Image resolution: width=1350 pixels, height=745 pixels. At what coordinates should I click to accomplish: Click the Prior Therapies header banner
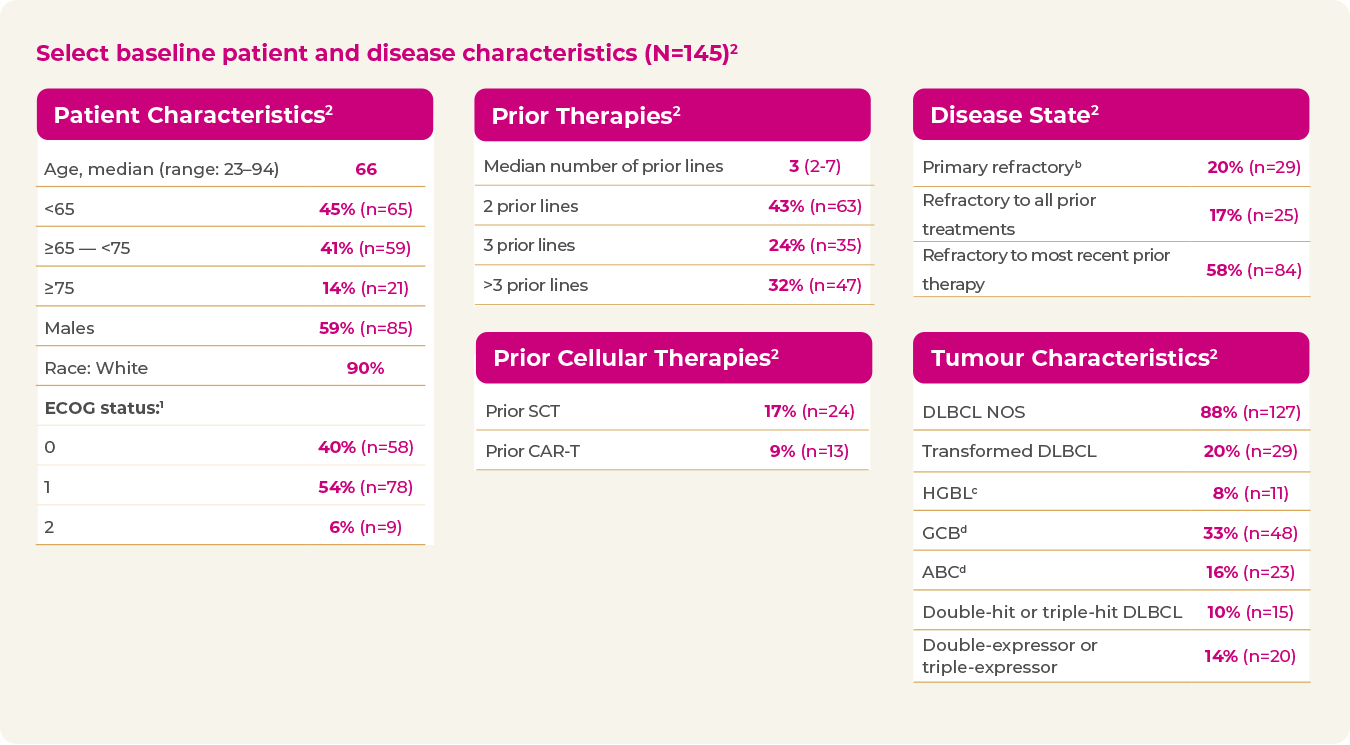tap(672, 115)
